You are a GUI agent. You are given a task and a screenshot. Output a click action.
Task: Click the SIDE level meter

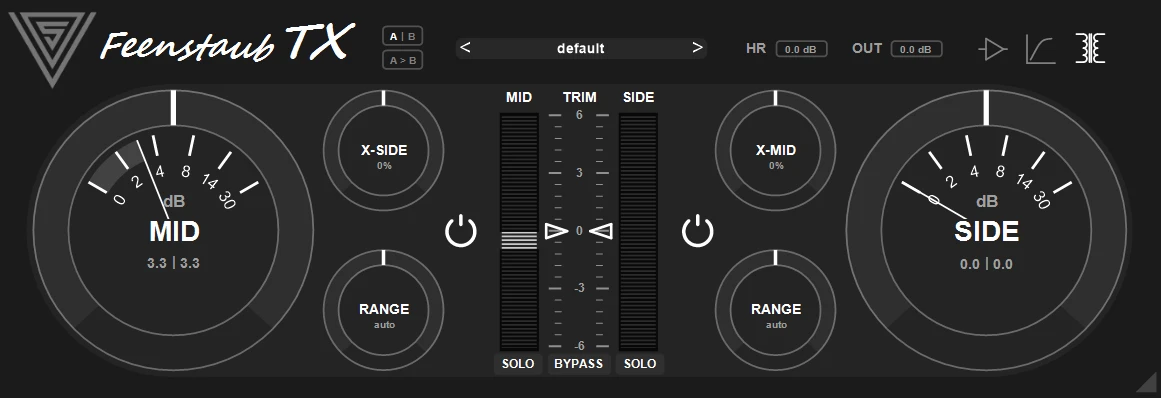(x=638, y=232)
